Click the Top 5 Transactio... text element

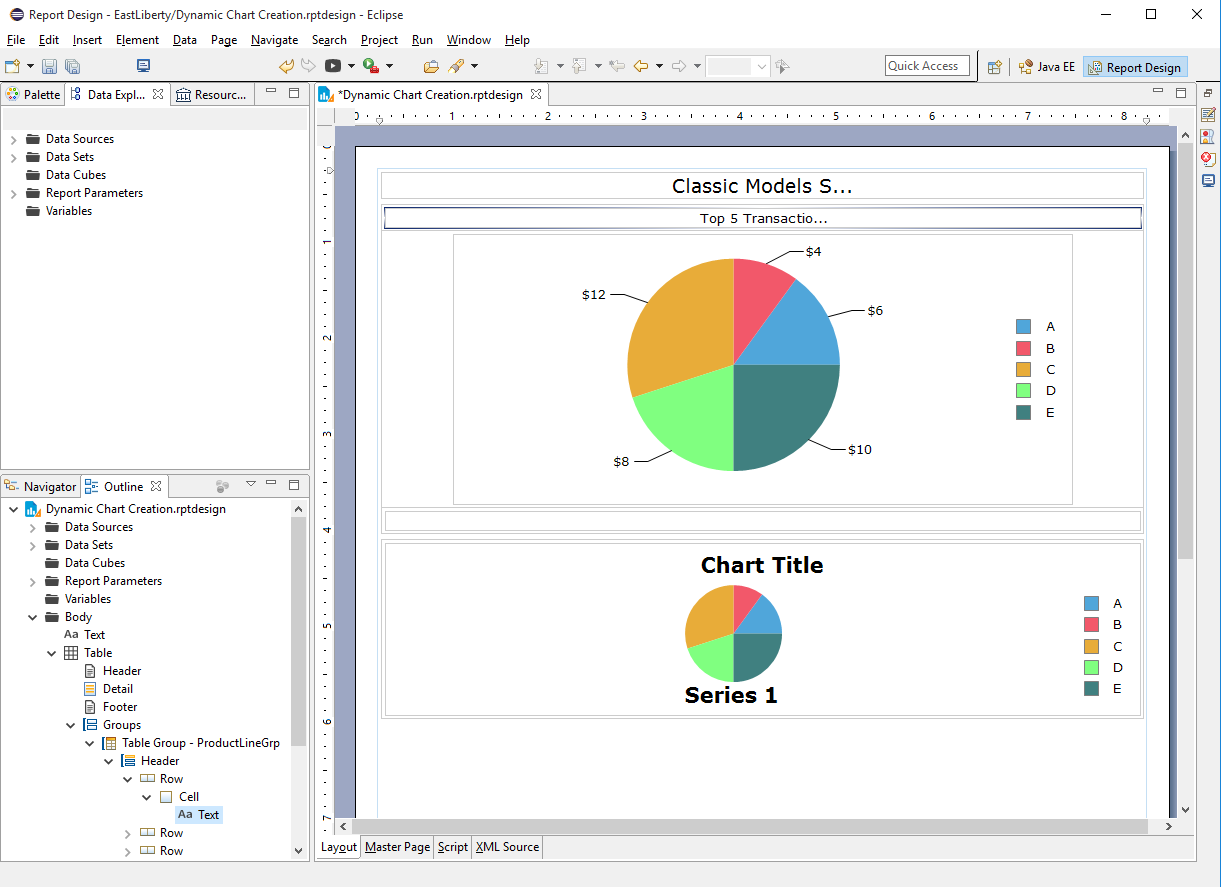(762, 218)
